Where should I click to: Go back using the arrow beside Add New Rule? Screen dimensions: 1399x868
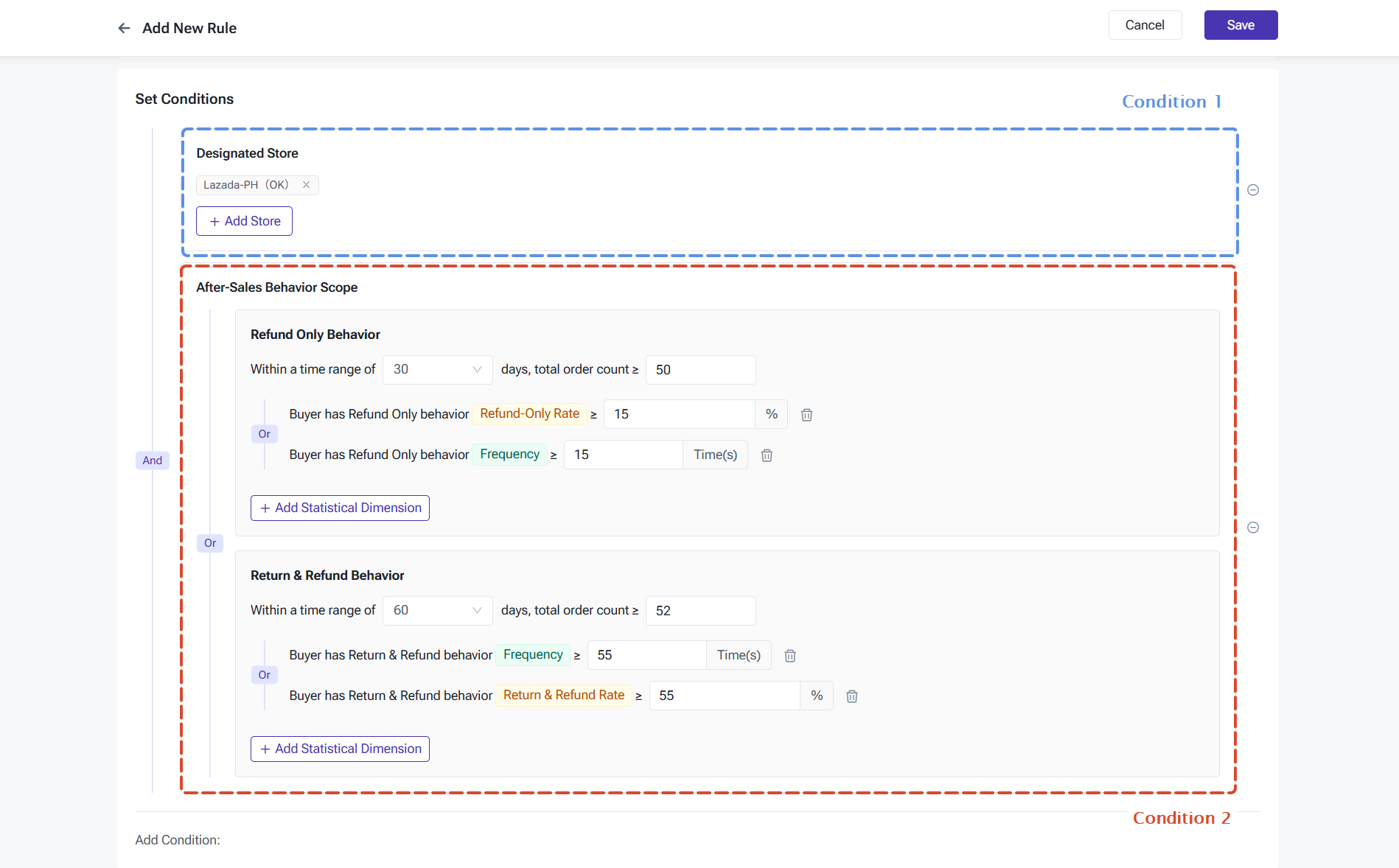click(x=124, y=28)
